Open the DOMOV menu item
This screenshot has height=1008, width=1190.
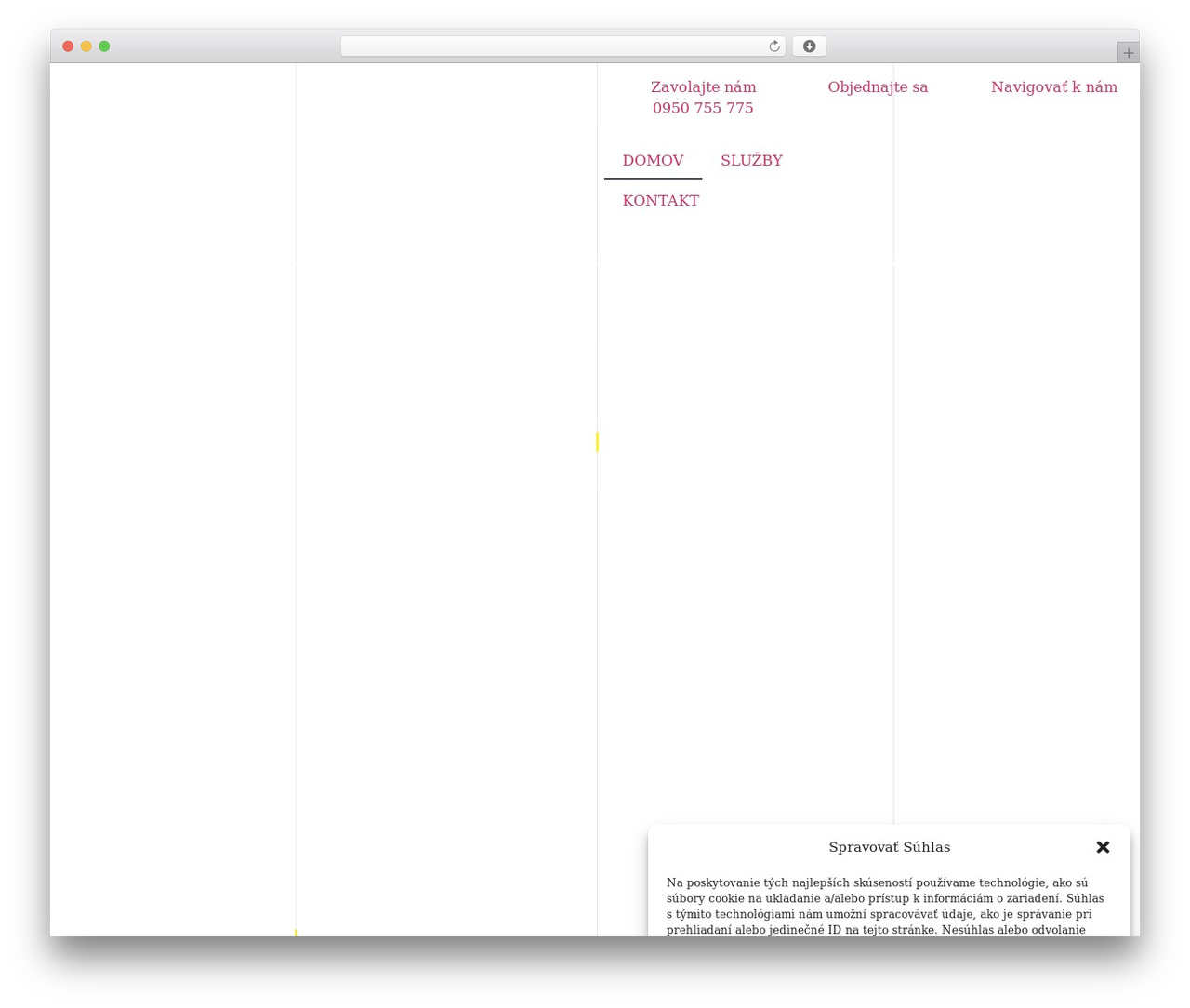(x=653, y=160)
